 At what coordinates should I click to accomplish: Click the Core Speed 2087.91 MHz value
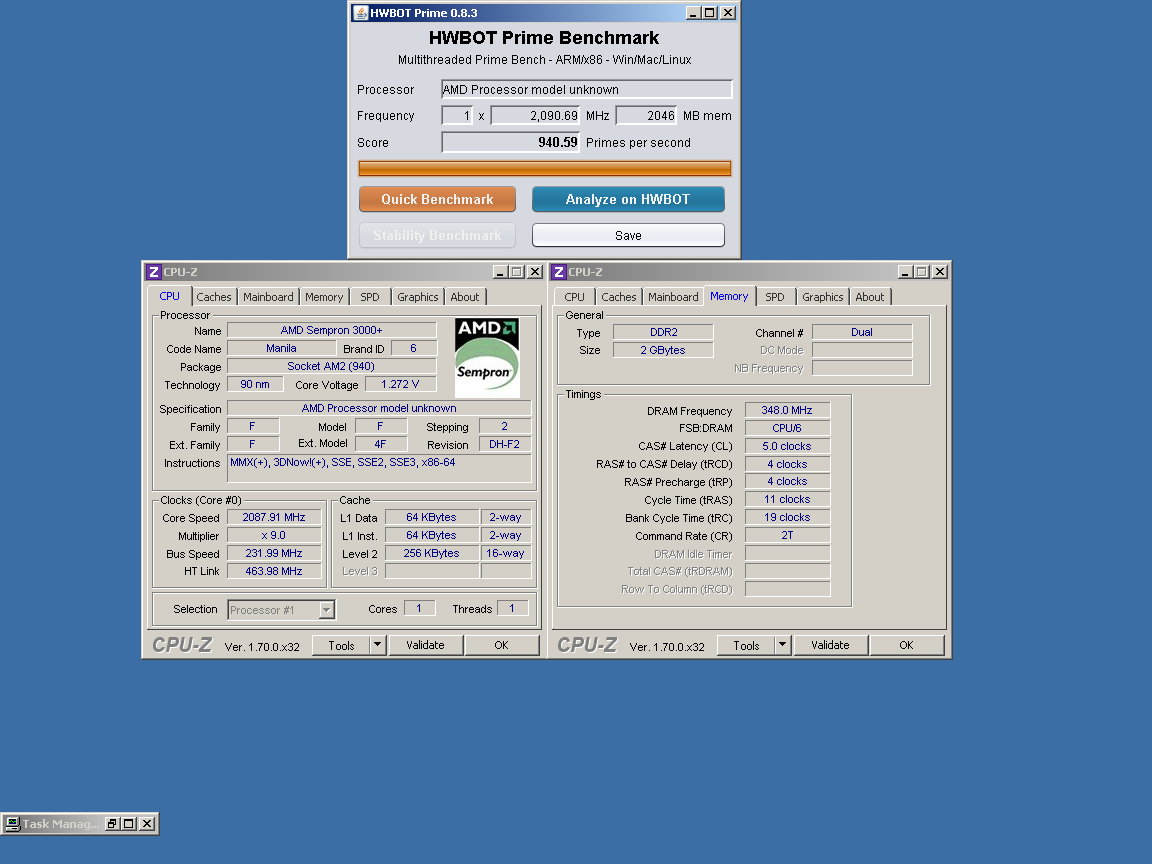click(274, 517)
